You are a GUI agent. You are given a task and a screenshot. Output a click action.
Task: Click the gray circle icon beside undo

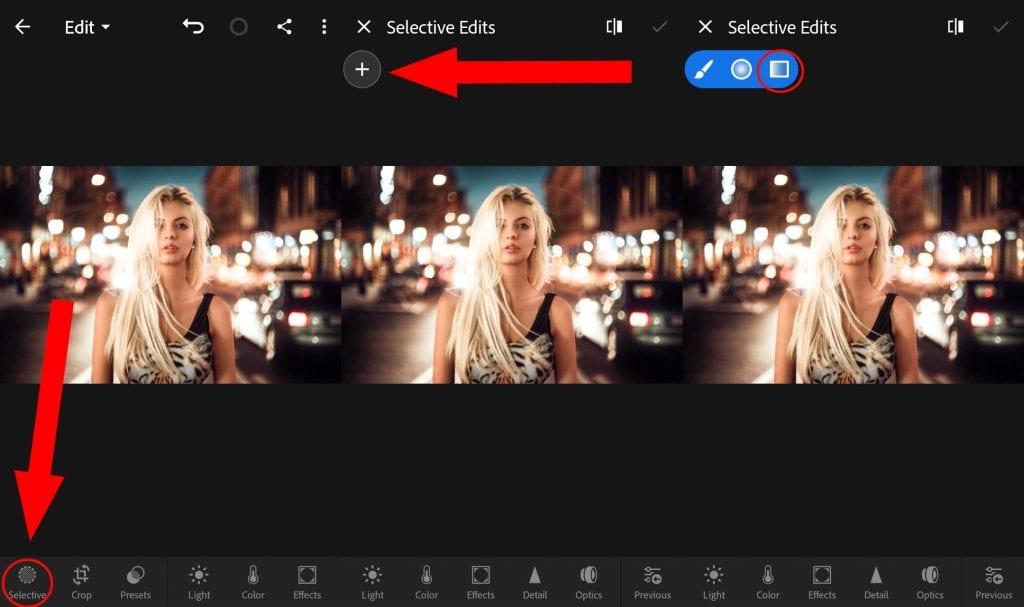coord(239,27)
